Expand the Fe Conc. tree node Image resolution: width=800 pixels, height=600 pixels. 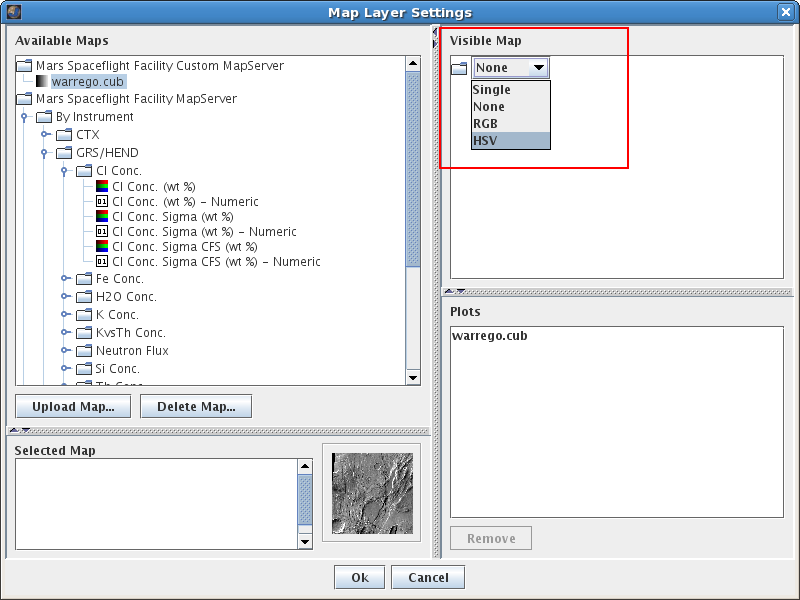tap(65, 279)
